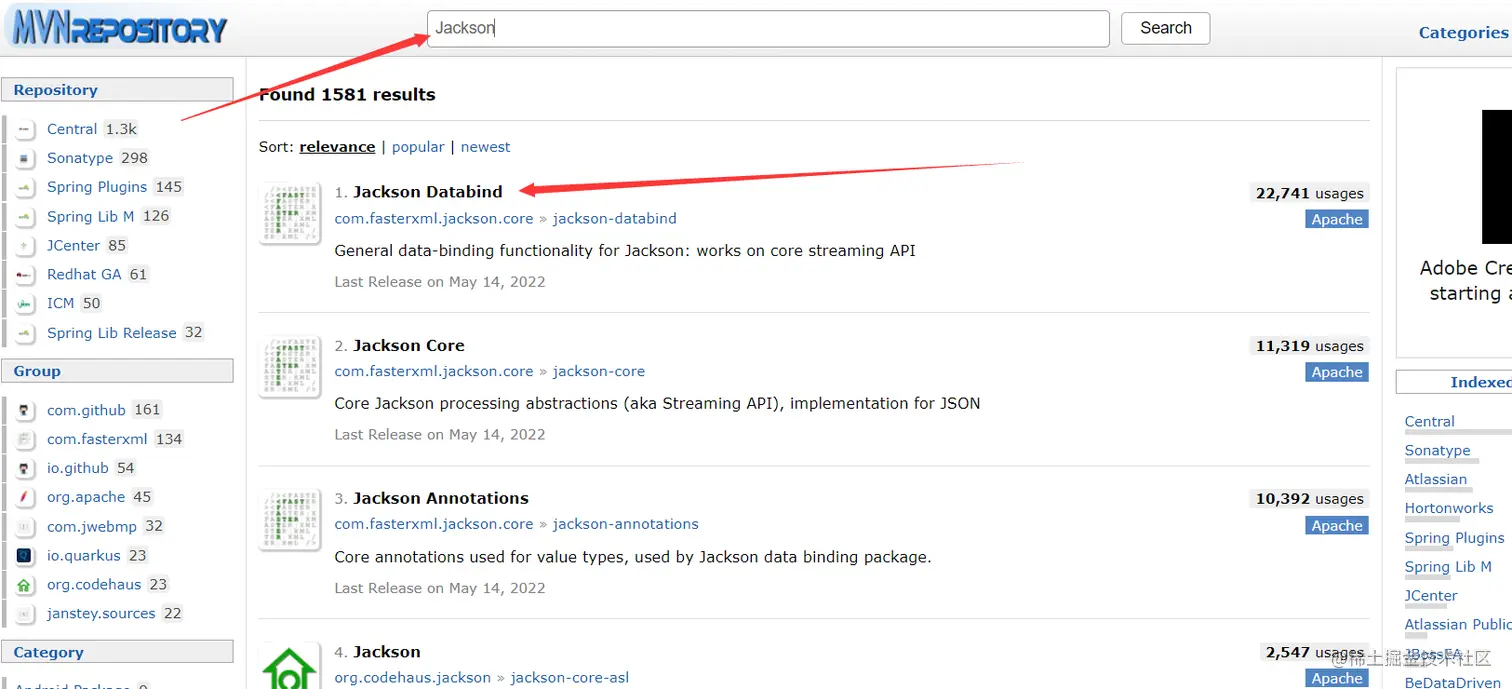
Task: Open Hortonworks in the Indexed list
Action: coord(1448,508)
